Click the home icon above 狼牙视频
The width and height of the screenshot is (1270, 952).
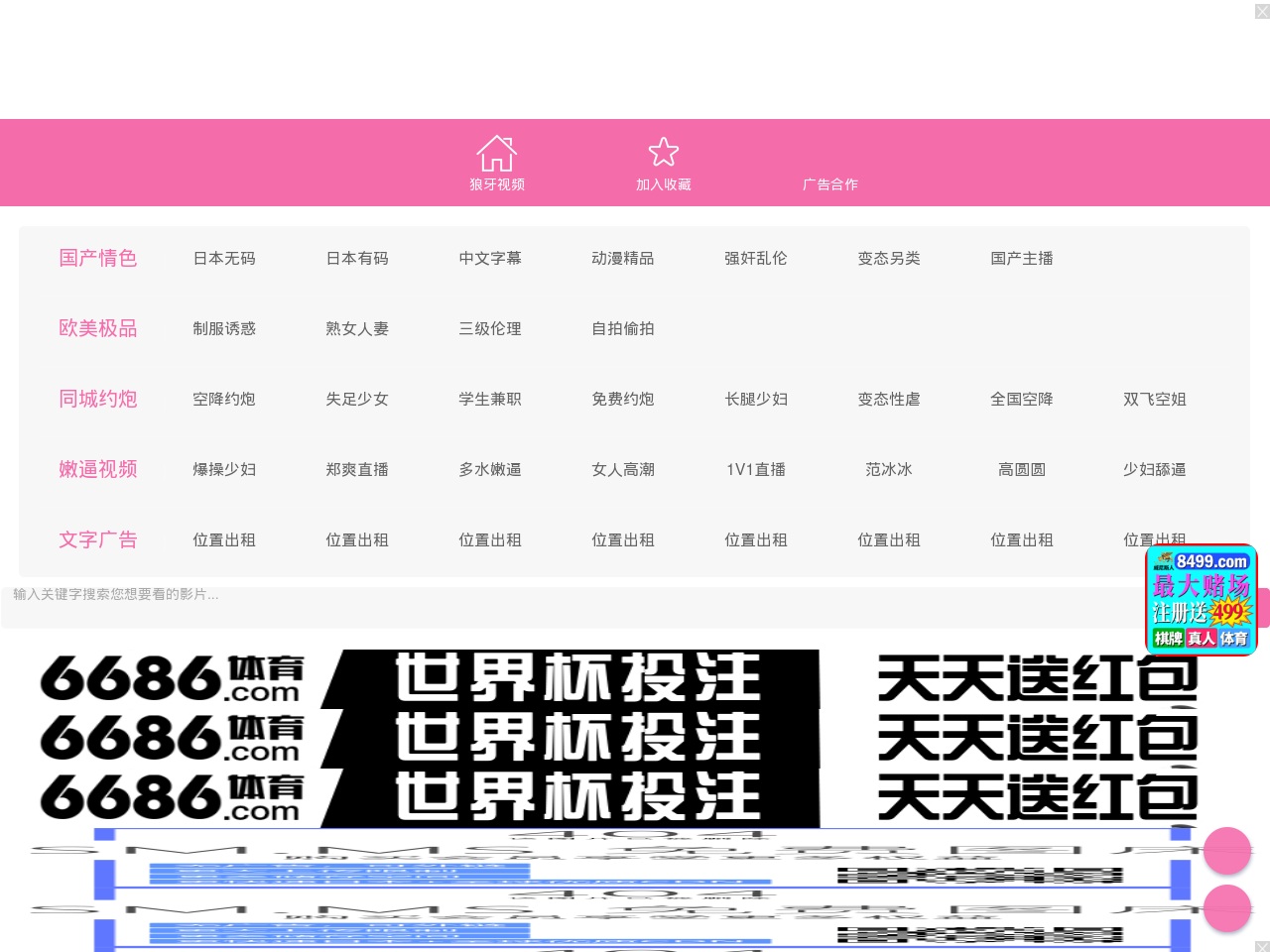497,154
